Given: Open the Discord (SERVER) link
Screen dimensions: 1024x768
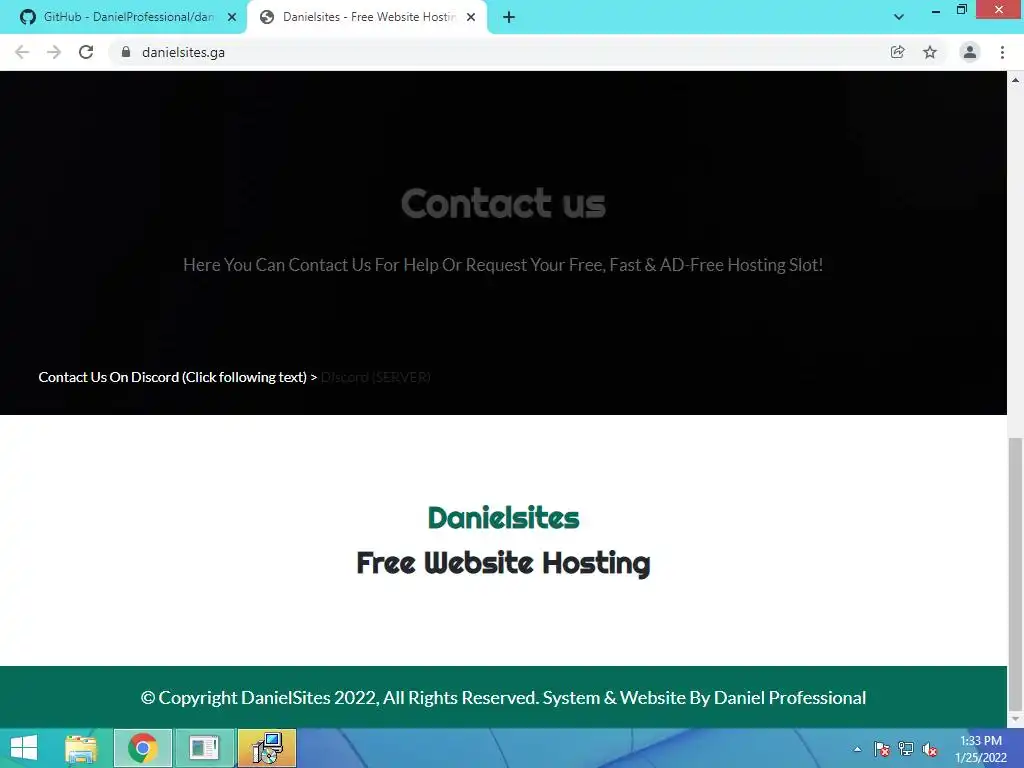Looking at the screenshot, I should click(376, 377).
